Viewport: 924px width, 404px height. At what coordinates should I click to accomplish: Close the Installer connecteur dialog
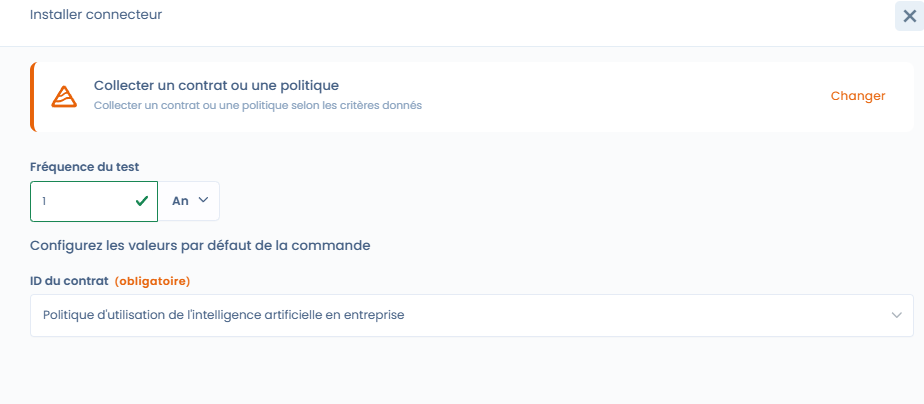coord(908,16)
